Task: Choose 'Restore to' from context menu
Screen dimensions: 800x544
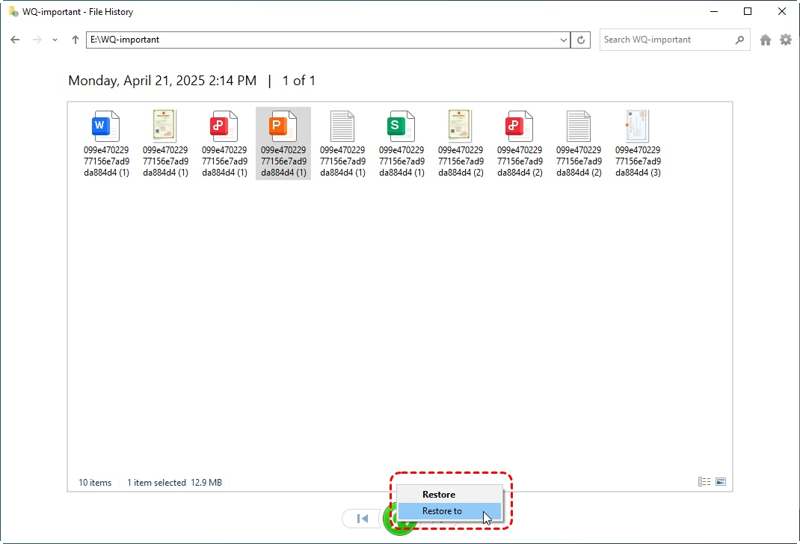Action: tap(442, 511)
